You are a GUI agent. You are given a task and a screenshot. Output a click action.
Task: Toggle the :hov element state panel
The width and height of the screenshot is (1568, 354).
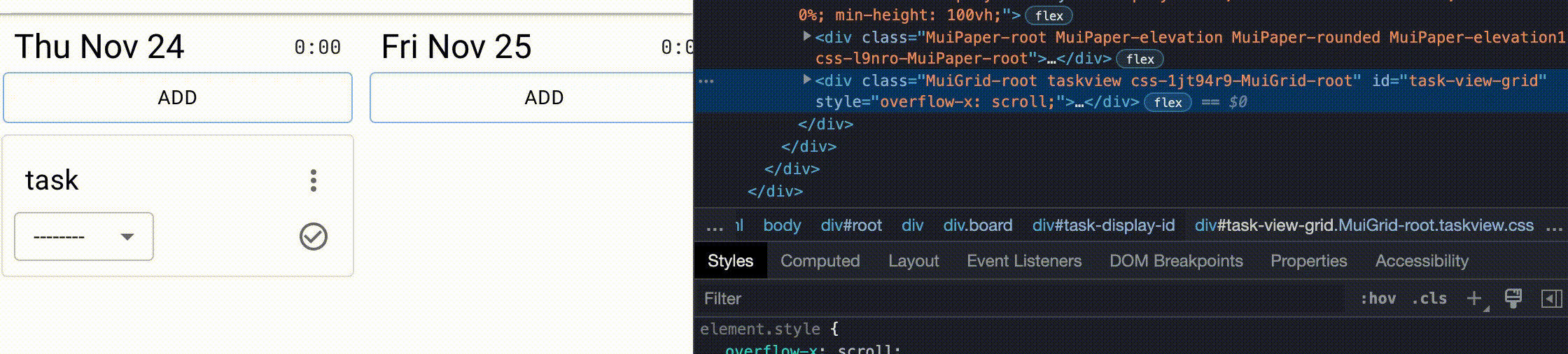tap(1378, 299)
